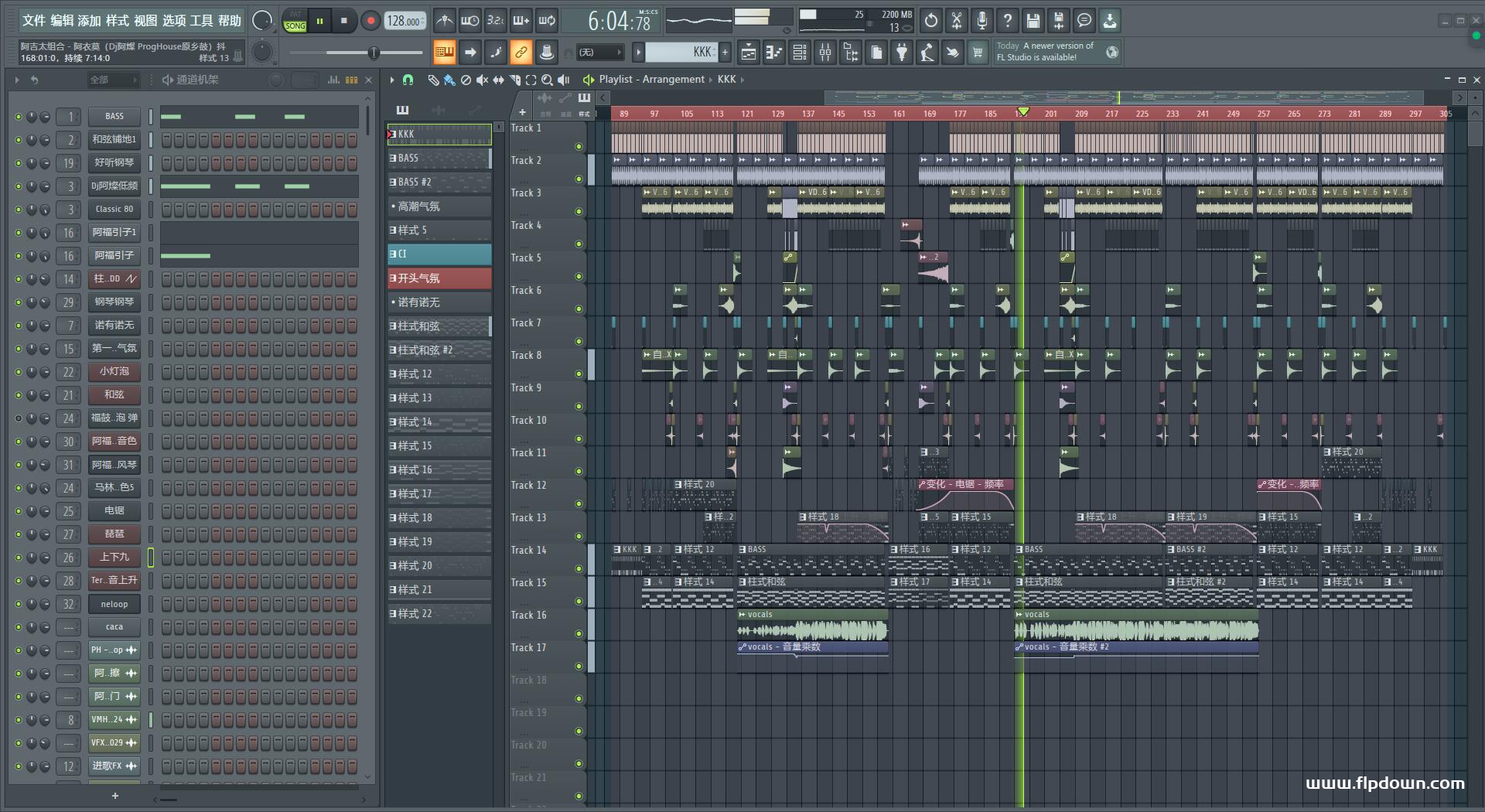Open the shopping cart content library icon
The height and width of the screenshot is (812, 1485).
pos(978,53)
